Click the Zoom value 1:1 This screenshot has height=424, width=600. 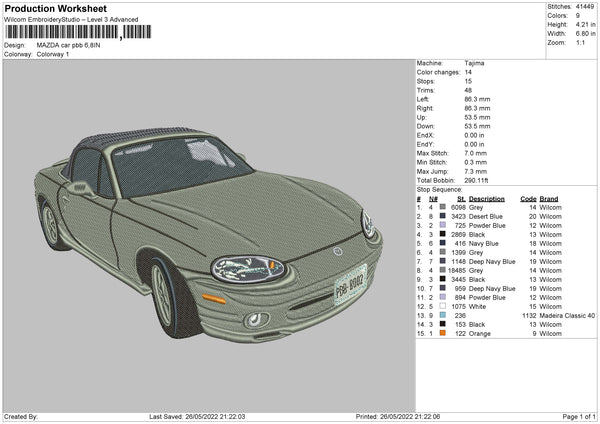(x=580, y=42)
